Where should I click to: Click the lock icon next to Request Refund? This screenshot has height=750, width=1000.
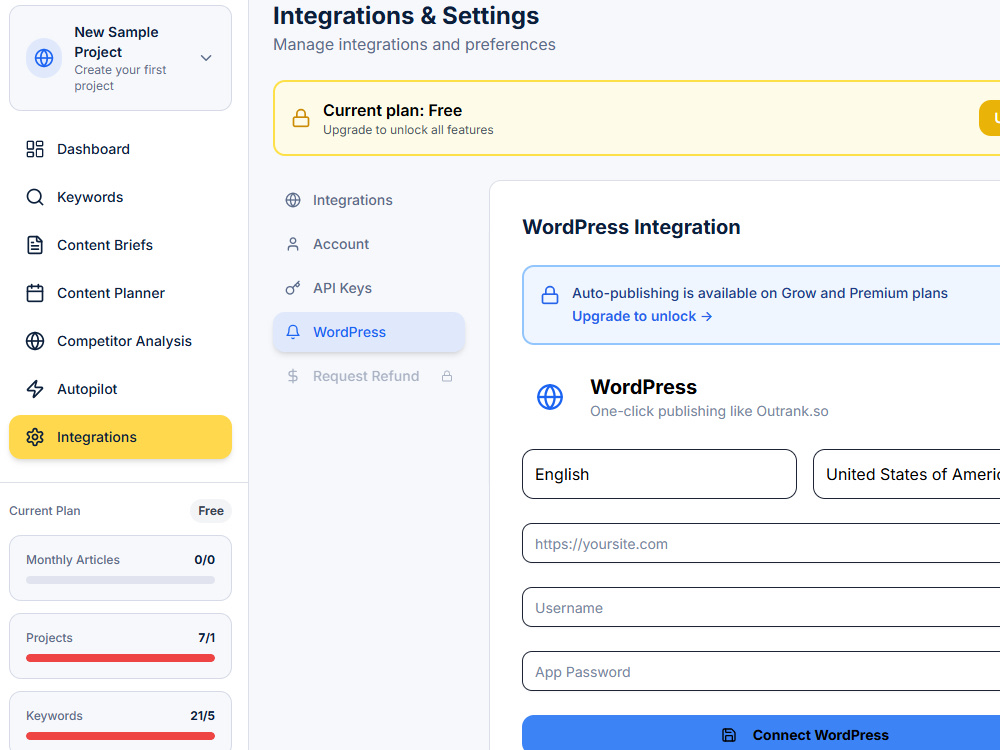[447, 376]
